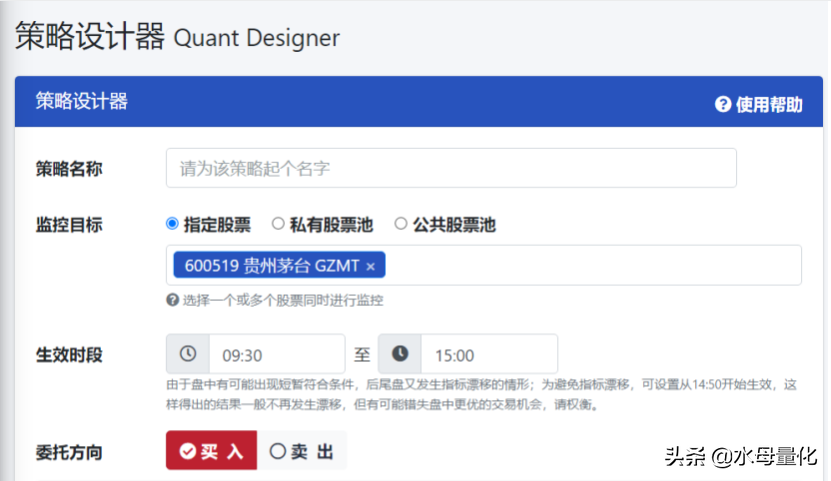Click the question mark icon beside 使用帮助

(x=723, y=104)
